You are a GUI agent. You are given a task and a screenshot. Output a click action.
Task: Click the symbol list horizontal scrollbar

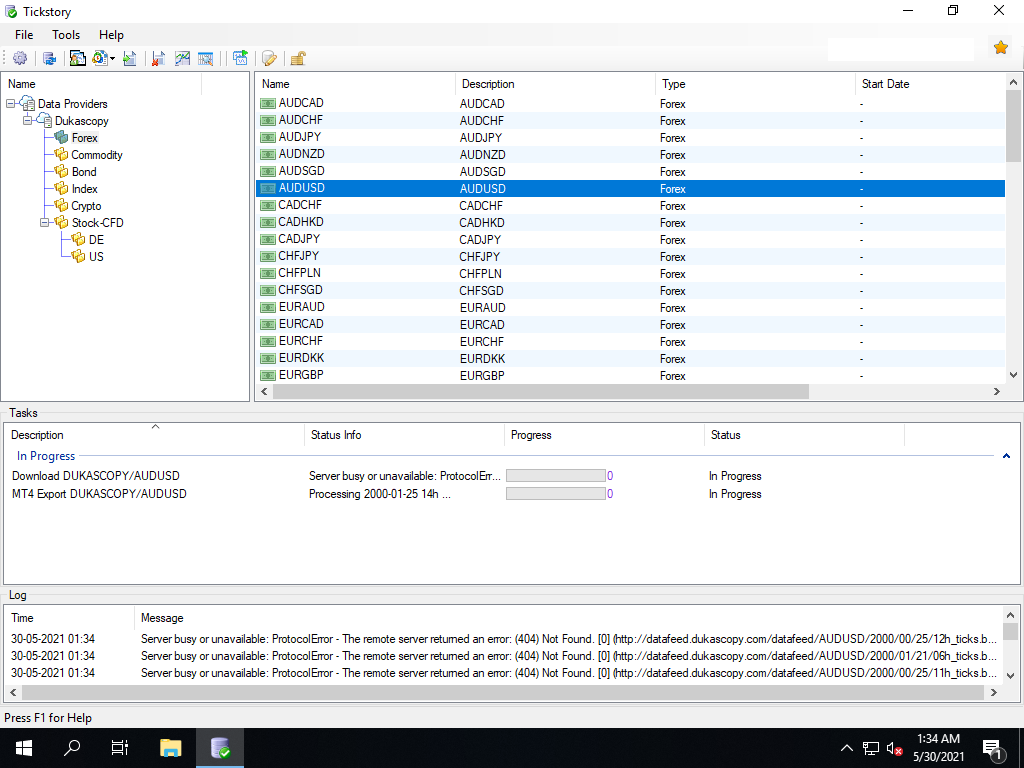coord(541,391)
